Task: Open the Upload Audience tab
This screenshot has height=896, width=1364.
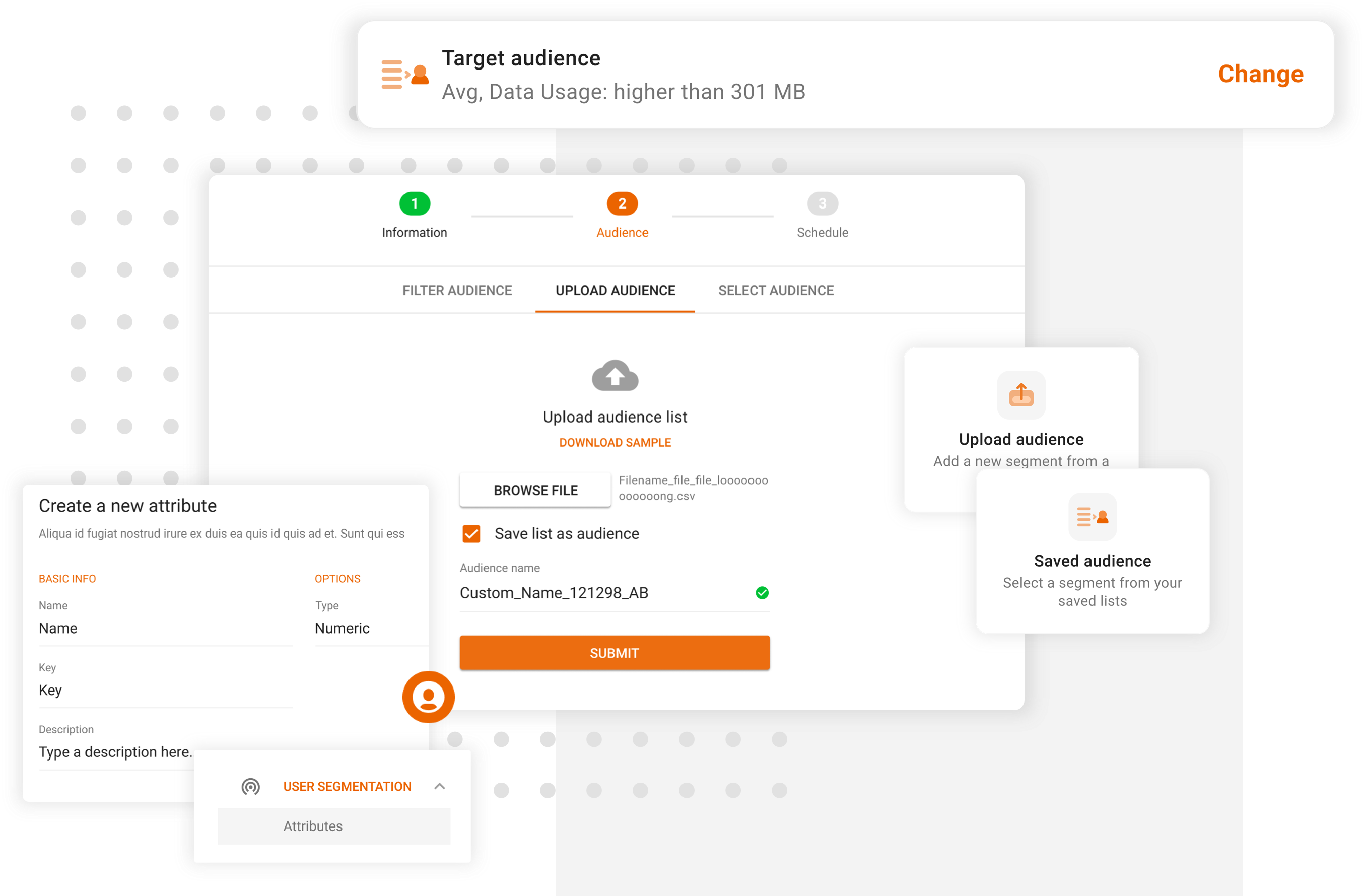Action: tap(615, 291)
